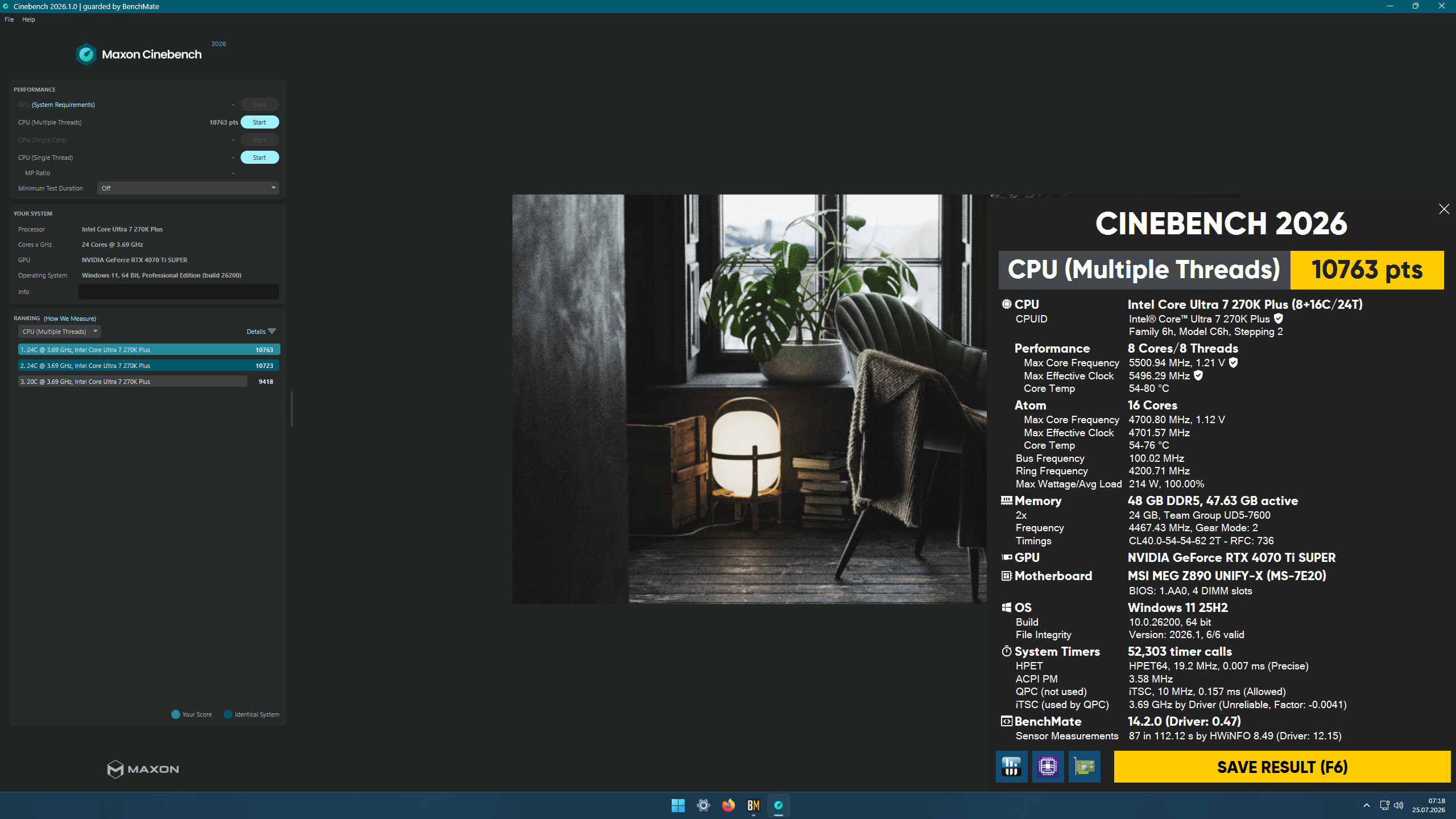The width and height of the screenshot is (1456, 819).
Task: Click the 48 GB DDR5 memory heading value
Action: 1213,500
